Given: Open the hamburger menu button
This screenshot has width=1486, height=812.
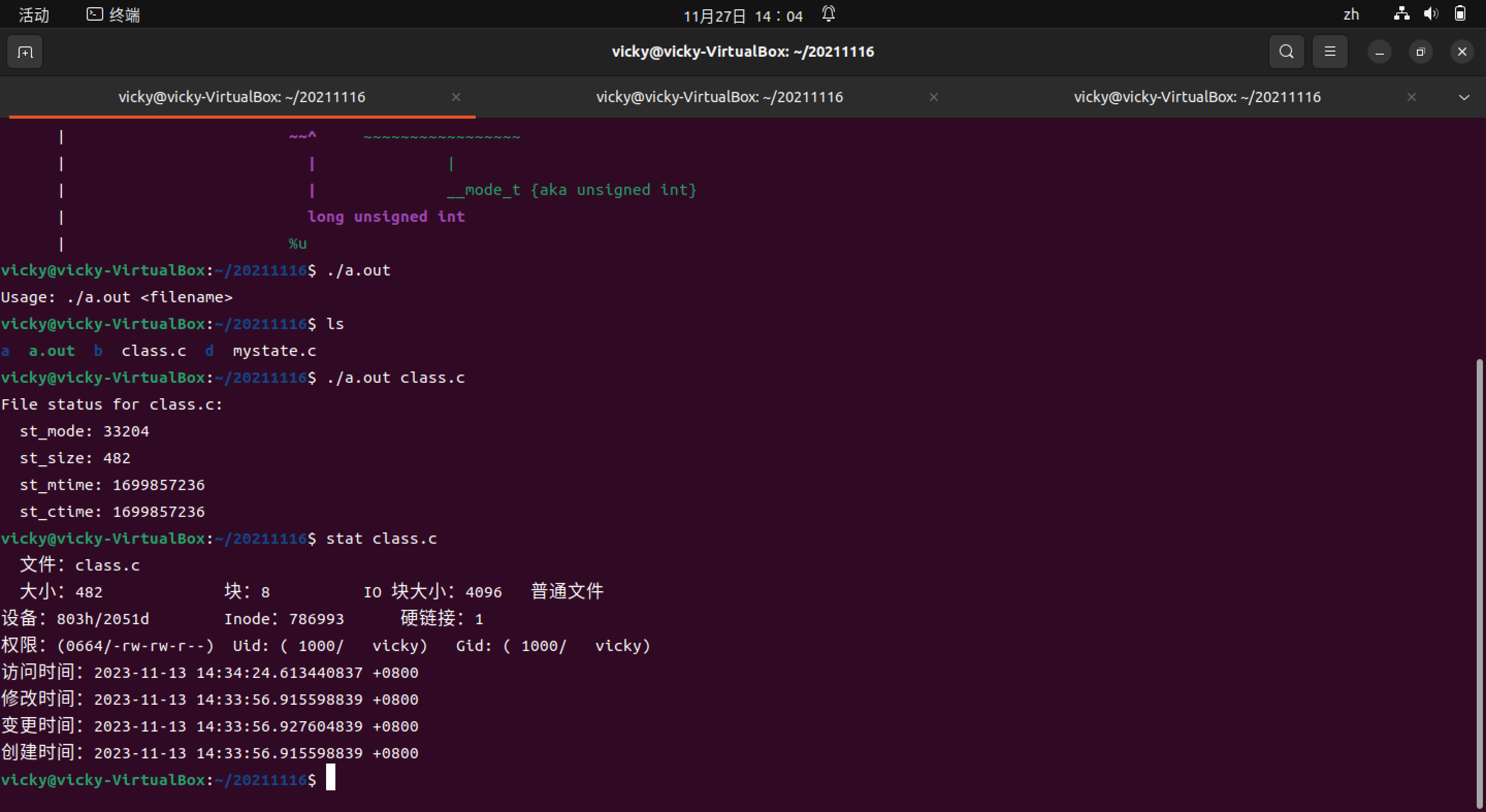Looking at the screenshot, I should (x=1330, y=52).
